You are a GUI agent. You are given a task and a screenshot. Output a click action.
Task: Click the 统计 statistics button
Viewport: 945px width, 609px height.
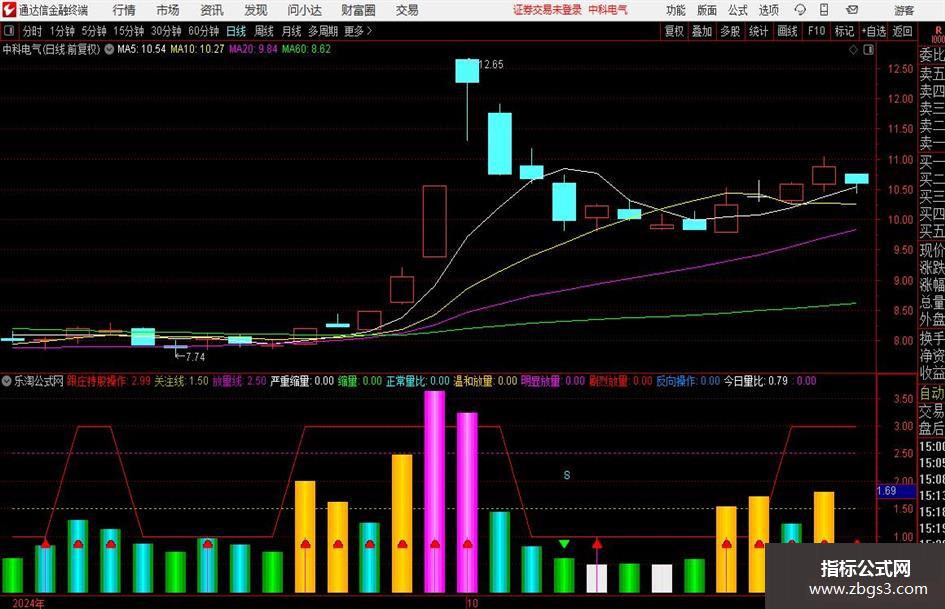(x=759, y=31)
